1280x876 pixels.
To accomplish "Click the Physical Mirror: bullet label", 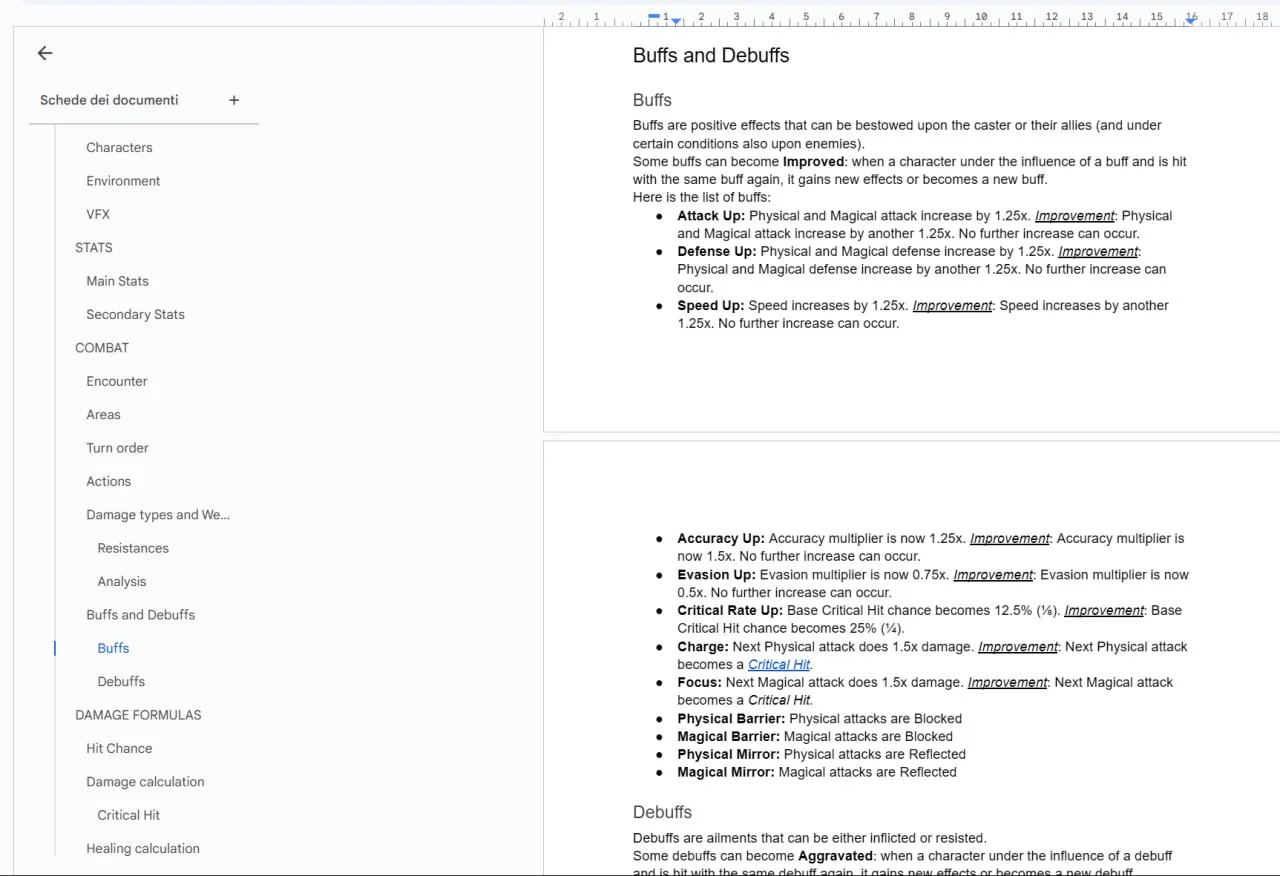I will click(x=729, y=755).
